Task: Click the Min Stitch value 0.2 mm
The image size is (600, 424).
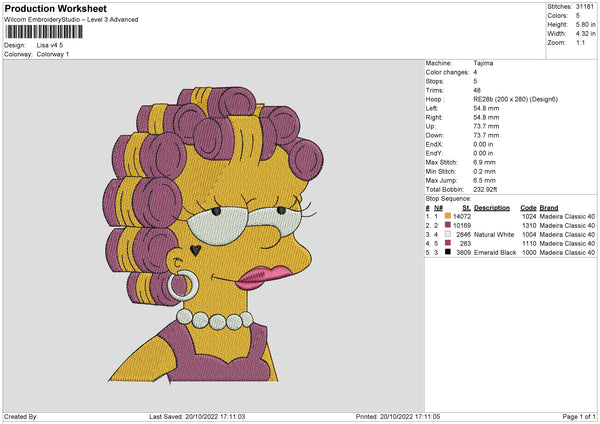Action: pyautogui.click(x=484, y=171)
